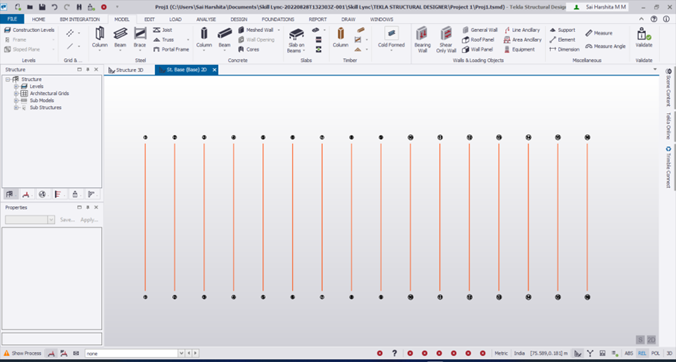Open the Trimble Connect side panel
This screenshot has height=362, width=676.
click(x=669, y=167)
